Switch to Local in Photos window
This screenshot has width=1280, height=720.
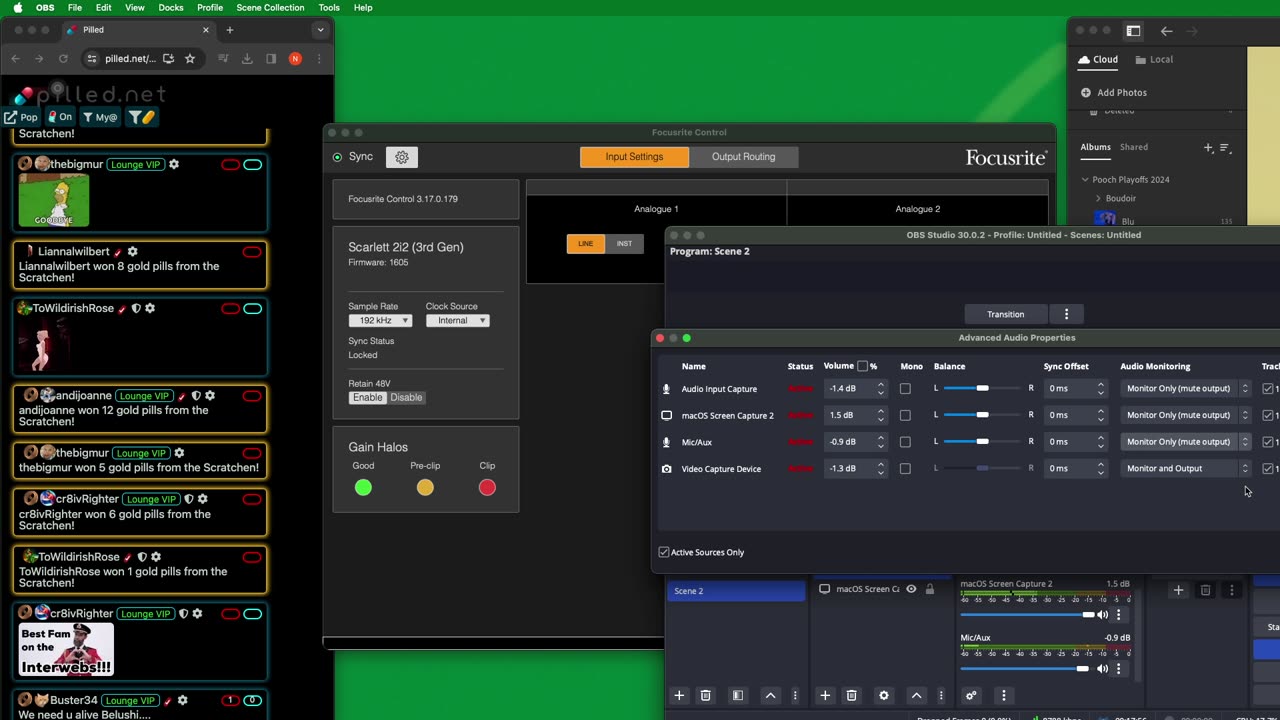tap(1153, 59)
